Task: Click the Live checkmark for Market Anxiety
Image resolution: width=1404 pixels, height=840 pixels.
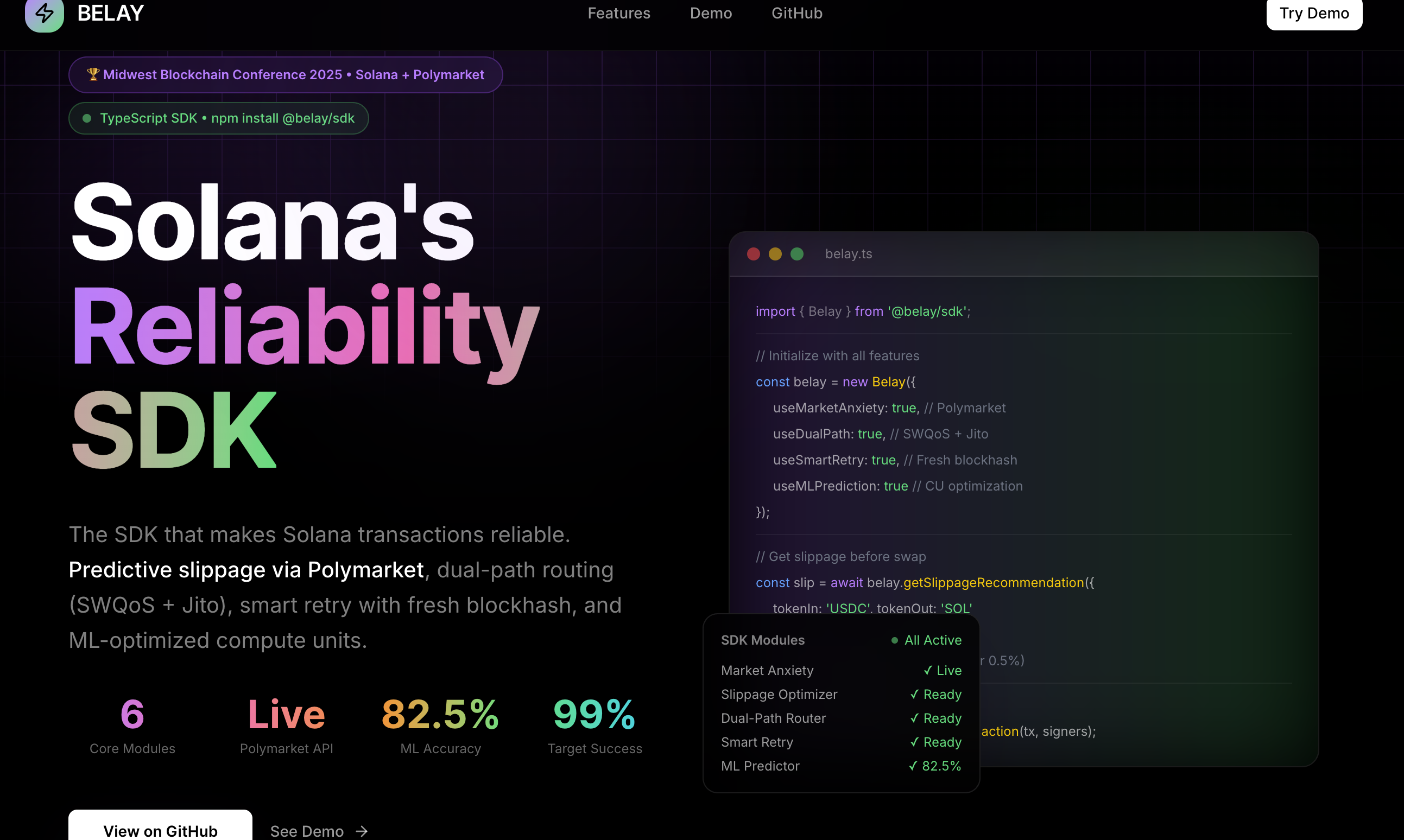Action: click(x=928, y=670)
